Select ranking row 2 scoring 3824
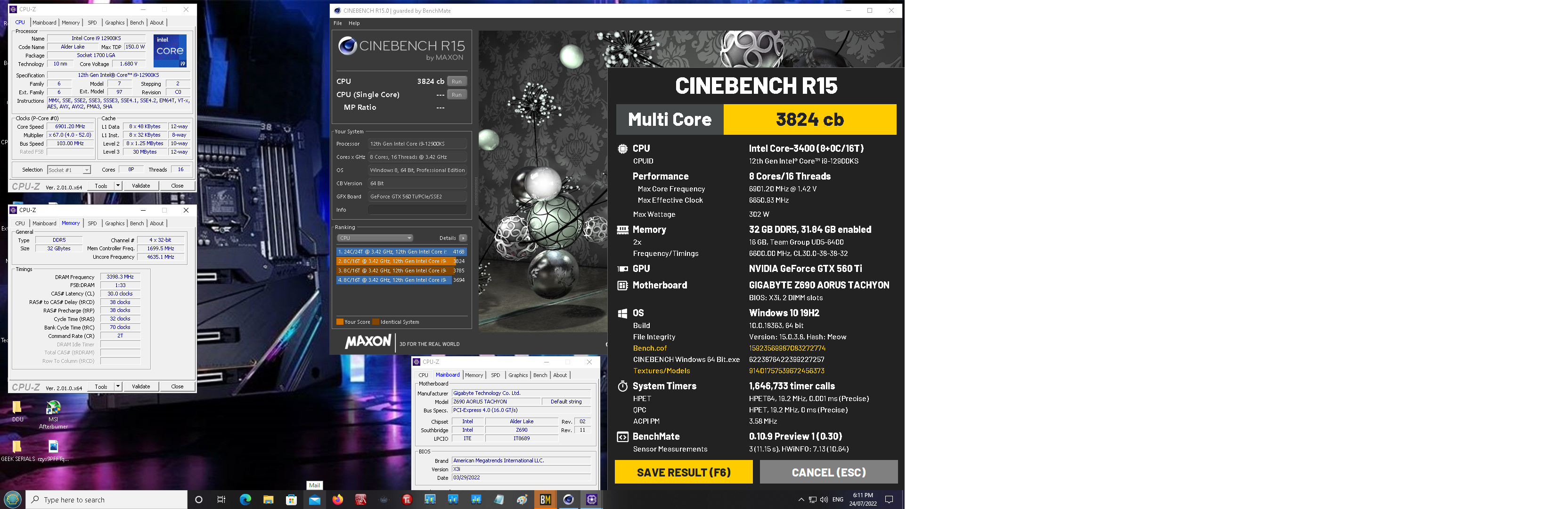 click(401, 261)
